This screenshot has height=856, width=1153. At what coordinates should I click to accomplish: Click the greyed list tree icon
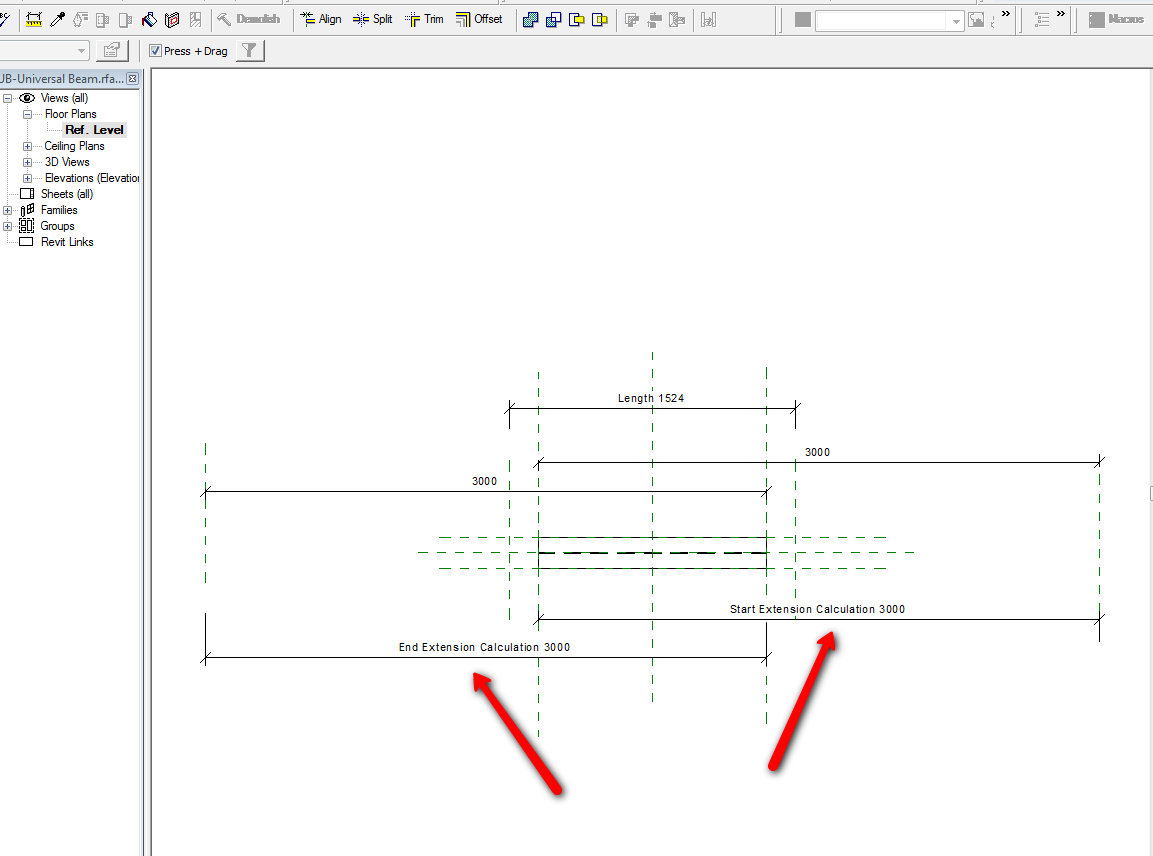click(x=1042, y=20)
